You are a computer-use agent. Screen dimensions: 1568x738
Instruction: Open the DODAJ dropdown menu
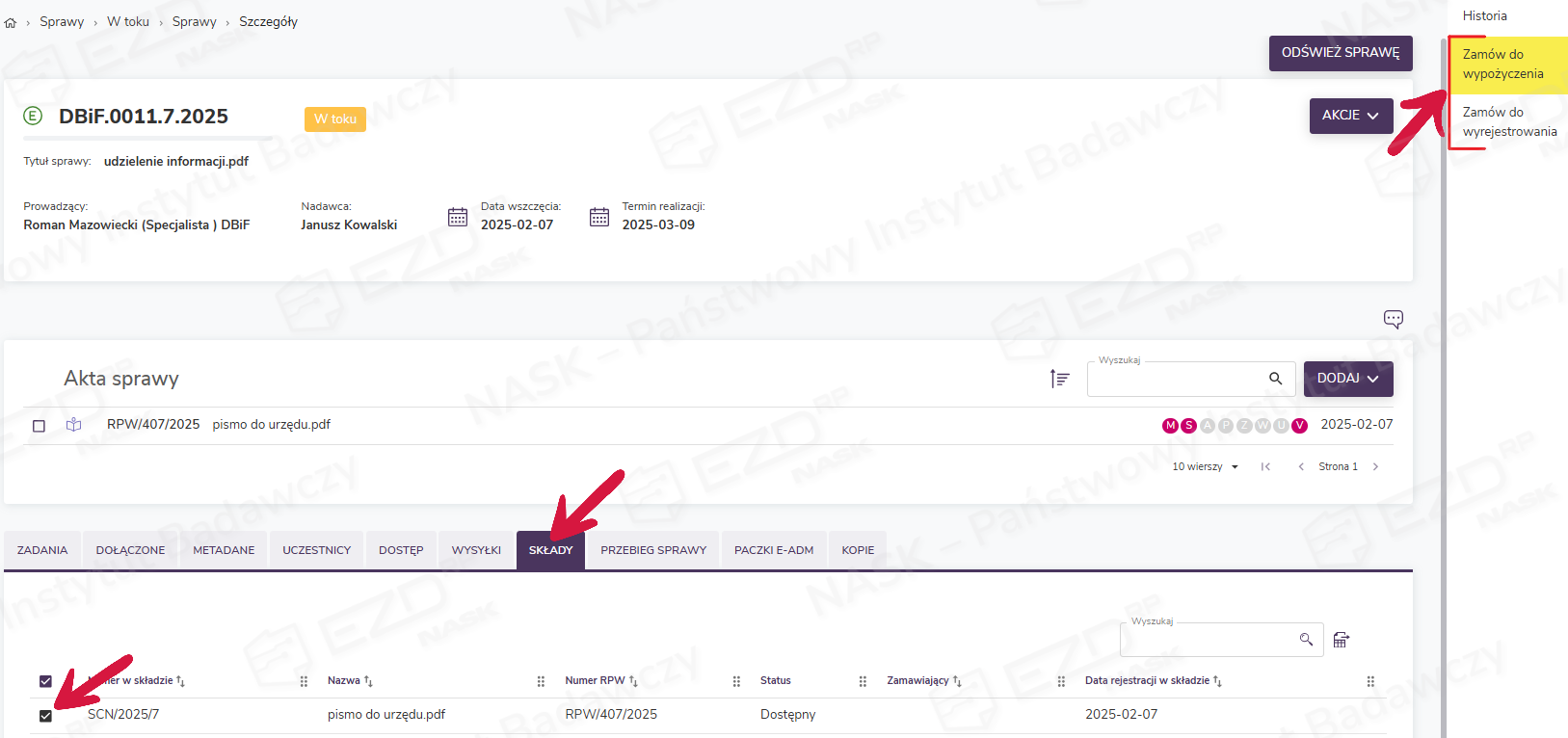[x=1347, y=379]
